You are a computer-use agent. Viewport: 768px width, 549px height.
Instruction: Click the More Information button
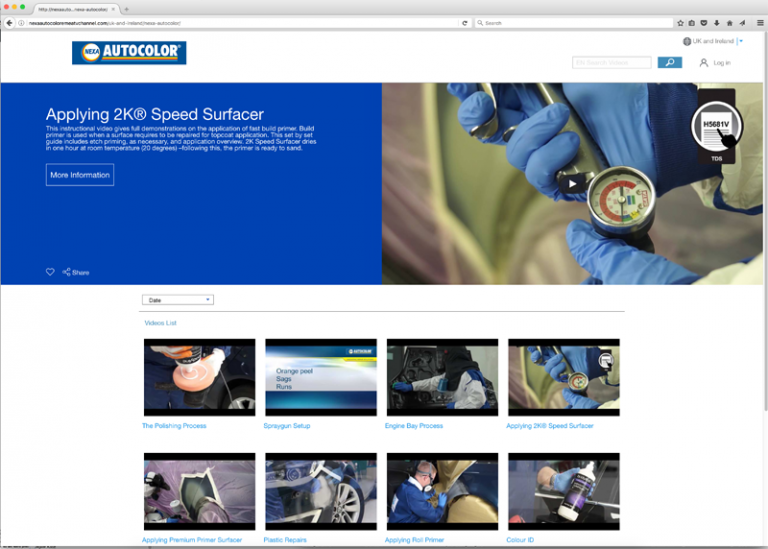coord(80,175)
